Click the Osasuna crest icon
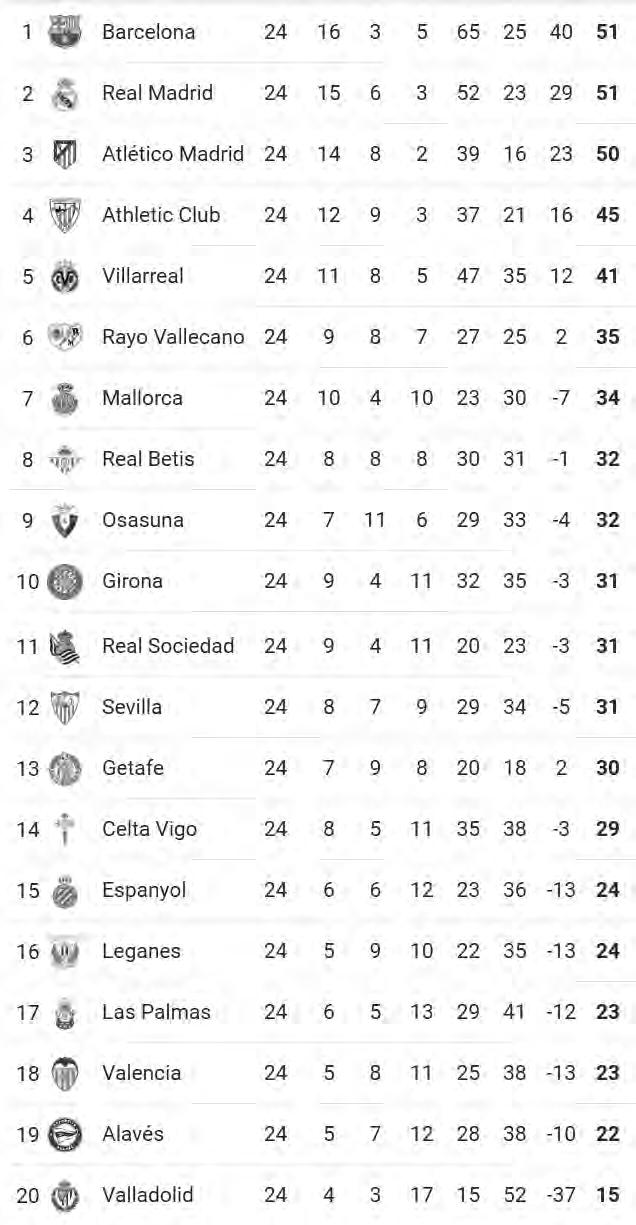 [65, 520]
